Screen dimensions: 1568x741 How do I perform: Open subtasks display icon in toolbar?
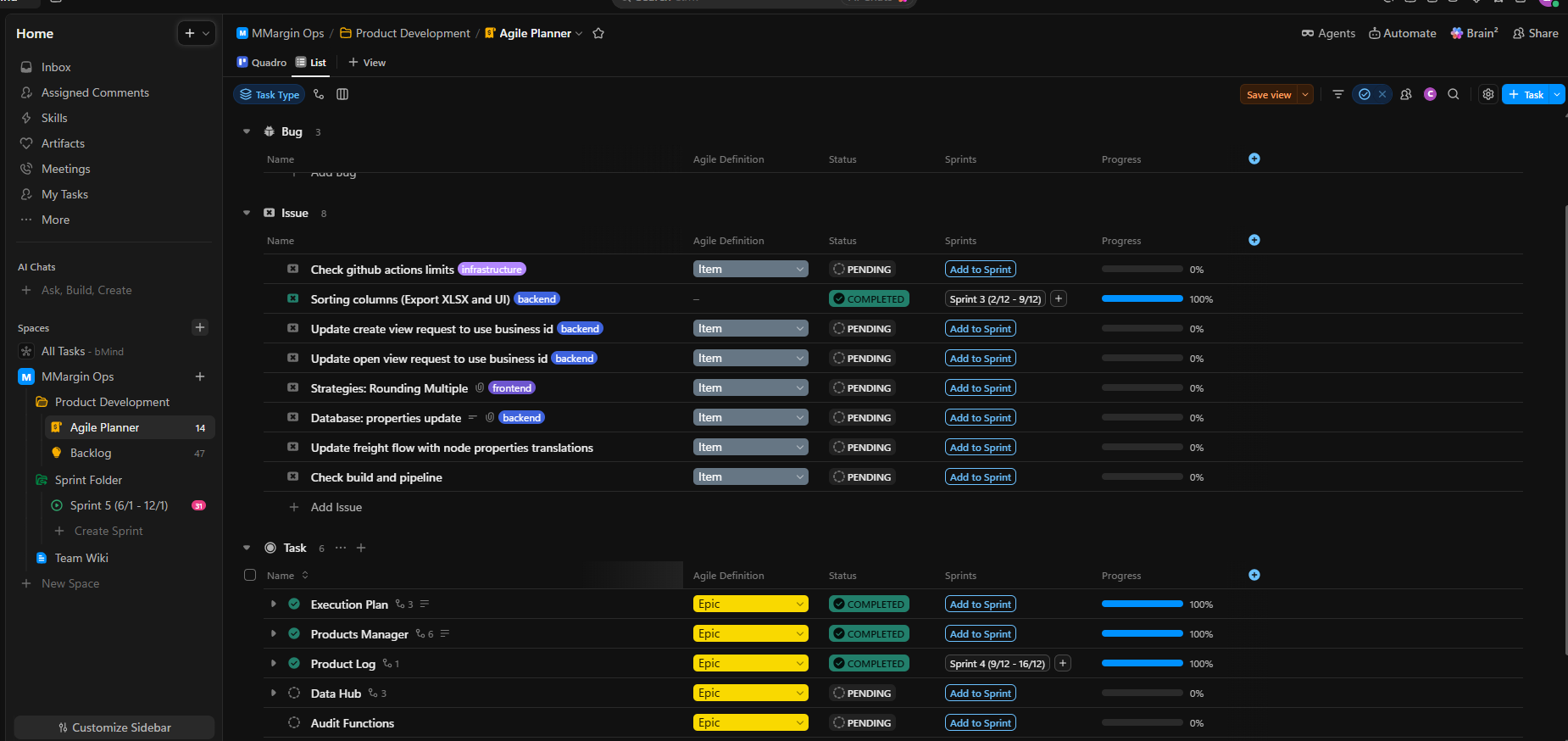[x=319, y=94]
